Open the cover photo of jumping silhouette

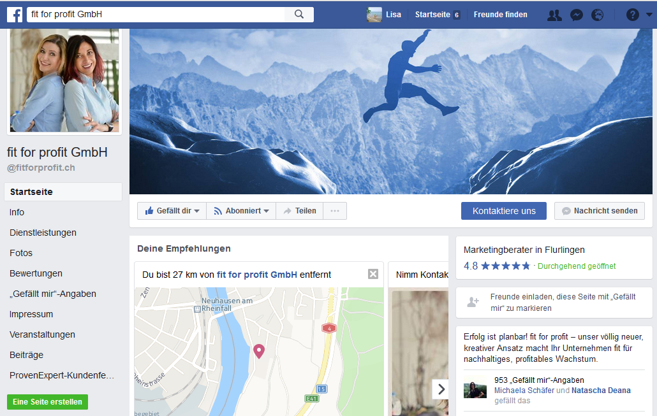click(x=391, y=111)
